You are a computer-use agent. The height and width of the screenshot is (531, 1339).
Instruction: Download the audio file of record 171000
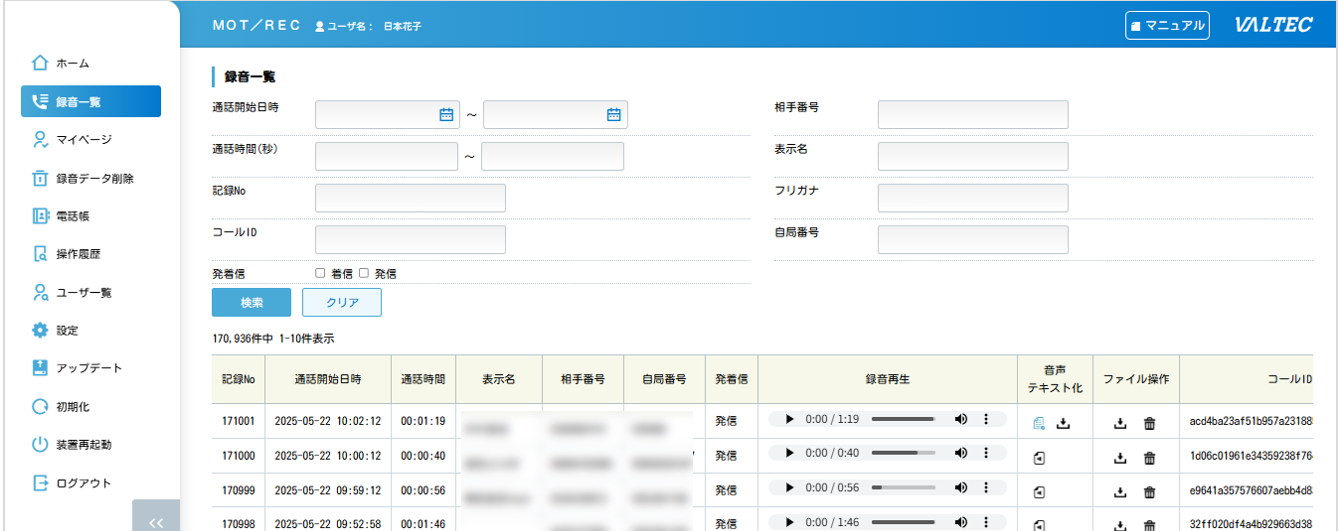(1121, 458)
